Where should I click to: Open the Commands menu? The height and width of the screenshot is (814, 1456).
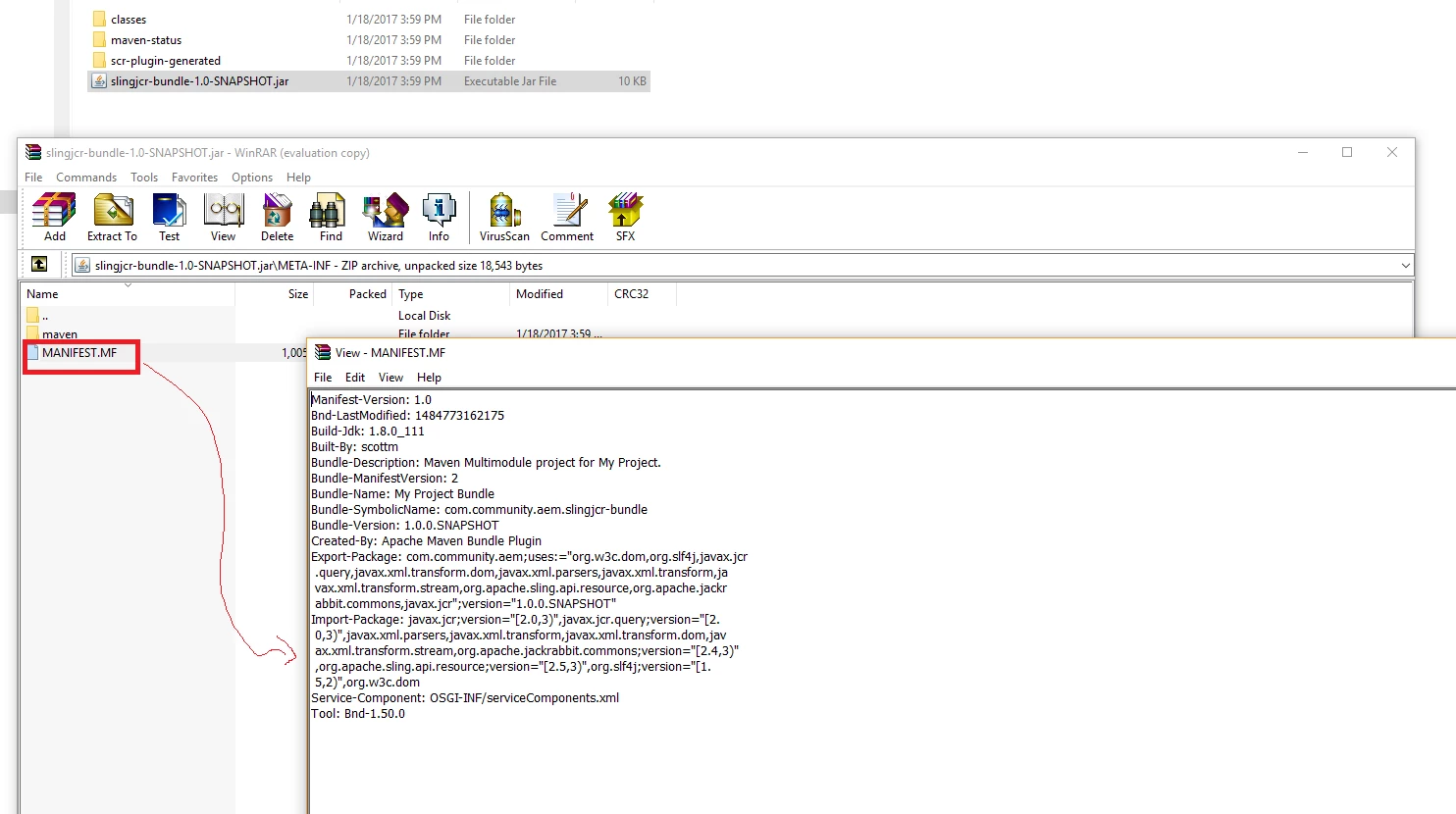[86, 178]
